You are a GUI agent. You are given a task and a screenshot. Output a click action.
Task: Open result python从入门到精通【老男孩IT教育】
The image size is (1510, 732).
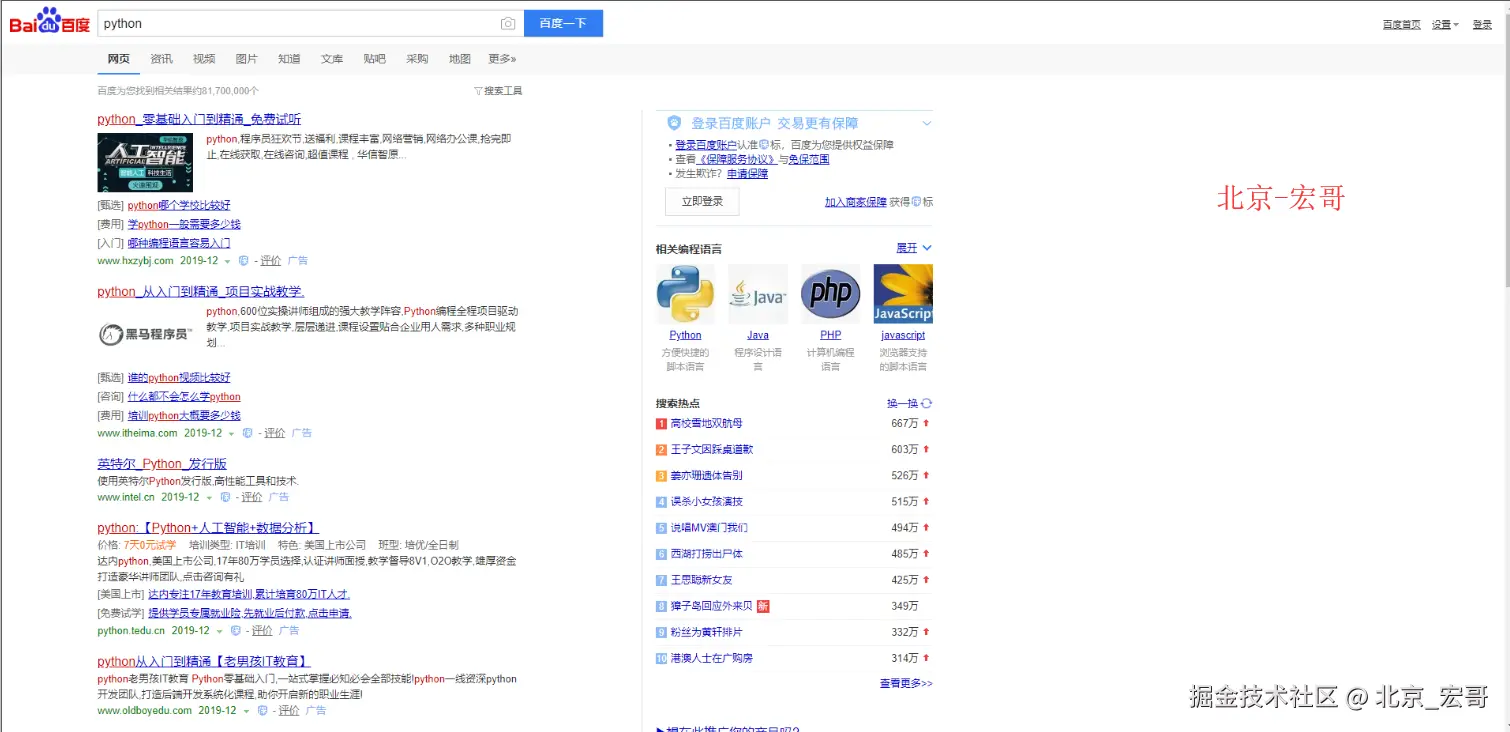204,662
